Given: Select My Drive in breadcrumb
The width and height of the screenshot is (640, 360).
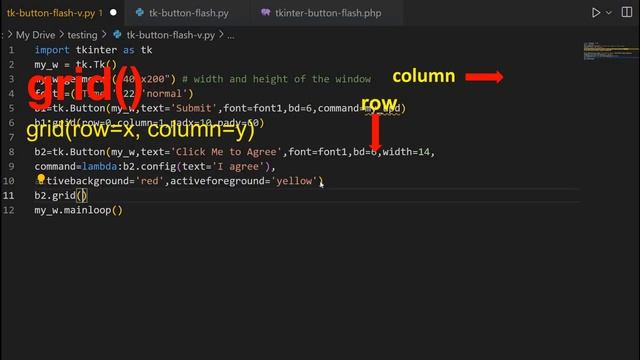Looking at the screenshot, I should tap(36, 35).
